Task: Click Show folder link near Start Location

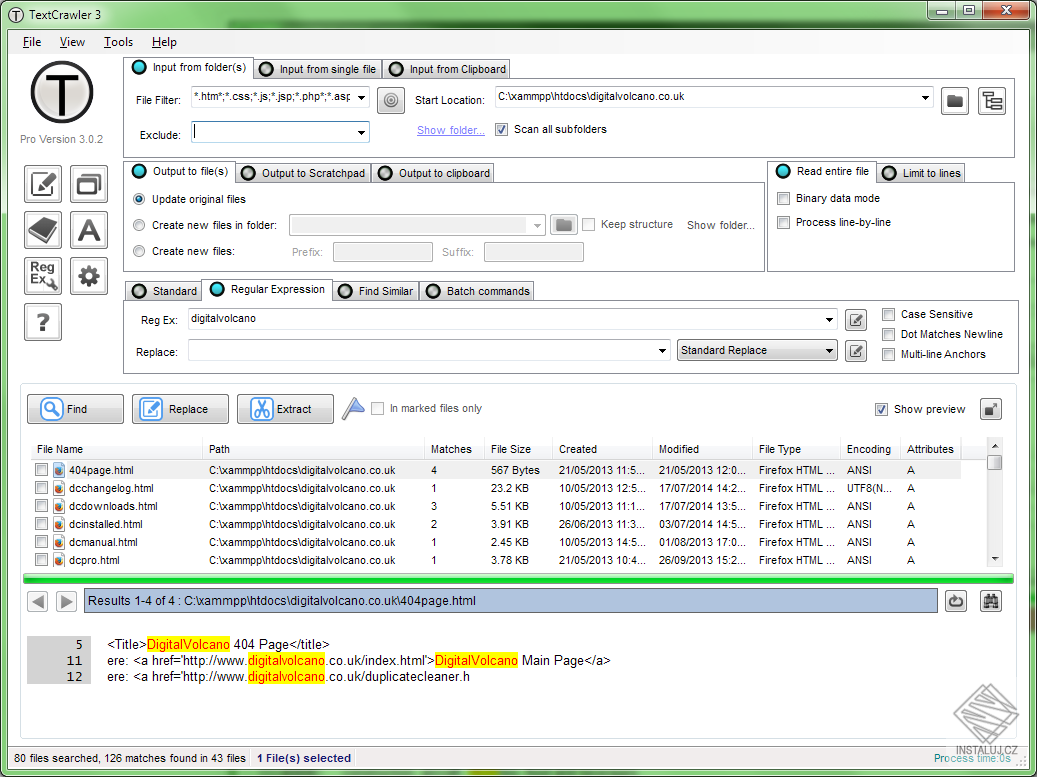Action: pos(450,130)
